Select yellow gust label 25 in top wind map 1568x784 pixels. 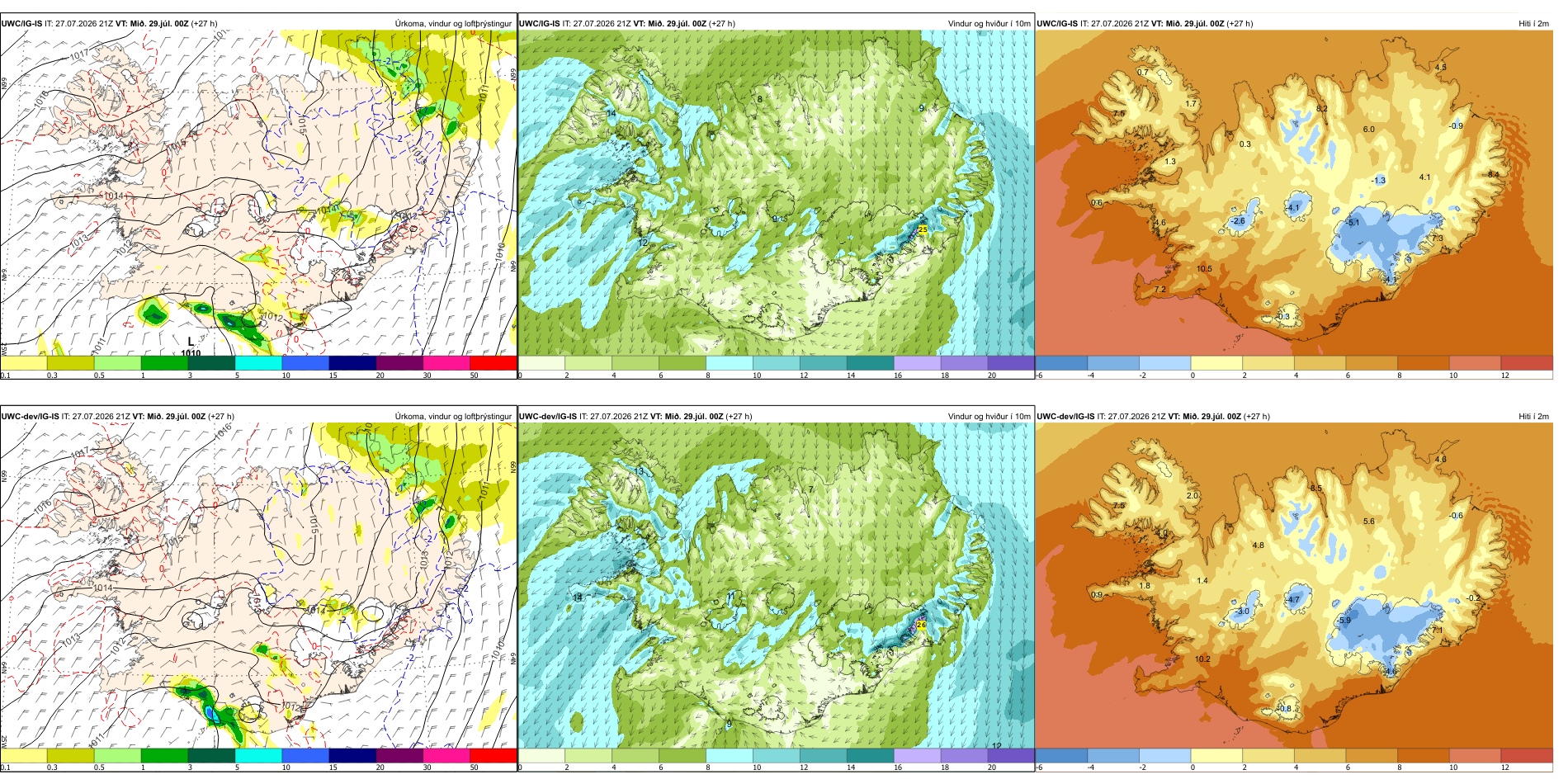pyautogui.click(x=923, y=229)
